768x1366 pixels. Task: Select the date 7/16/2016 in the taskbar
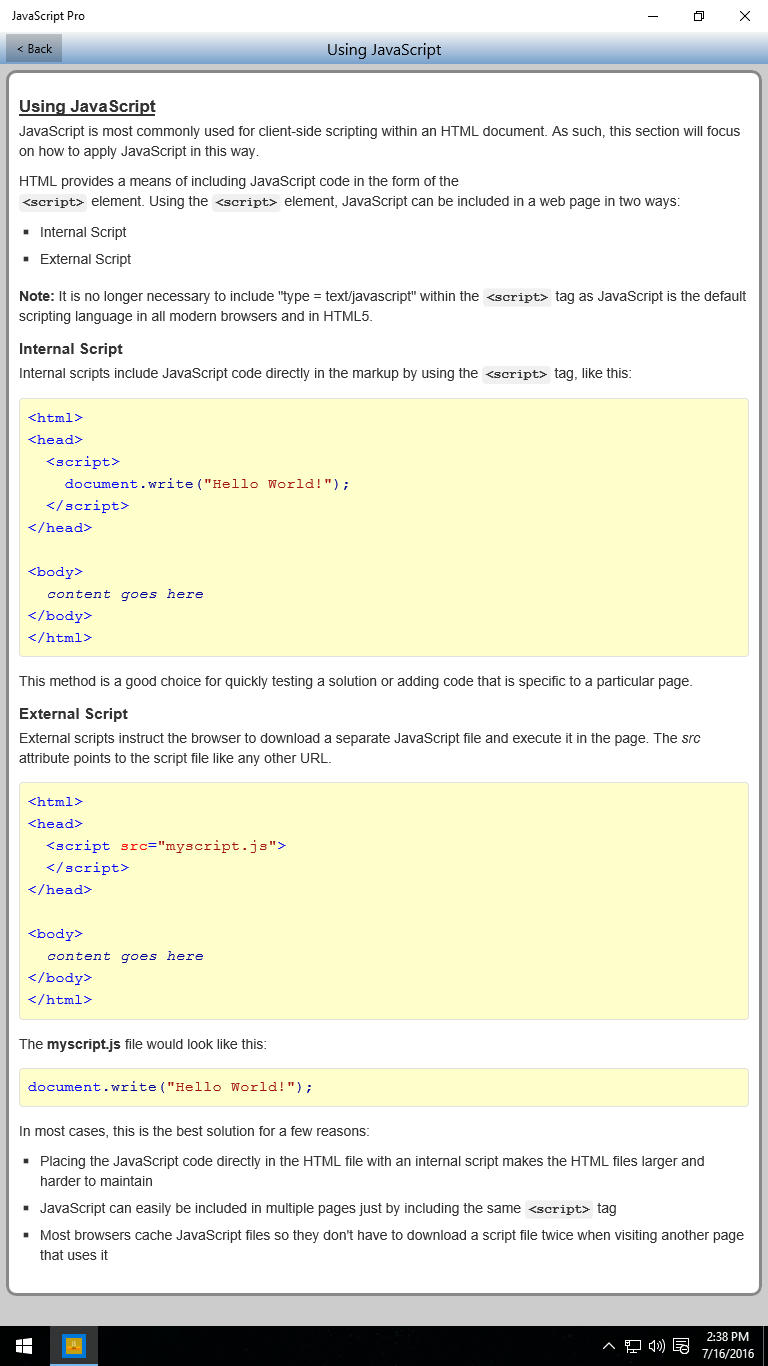pos(727,1355)
